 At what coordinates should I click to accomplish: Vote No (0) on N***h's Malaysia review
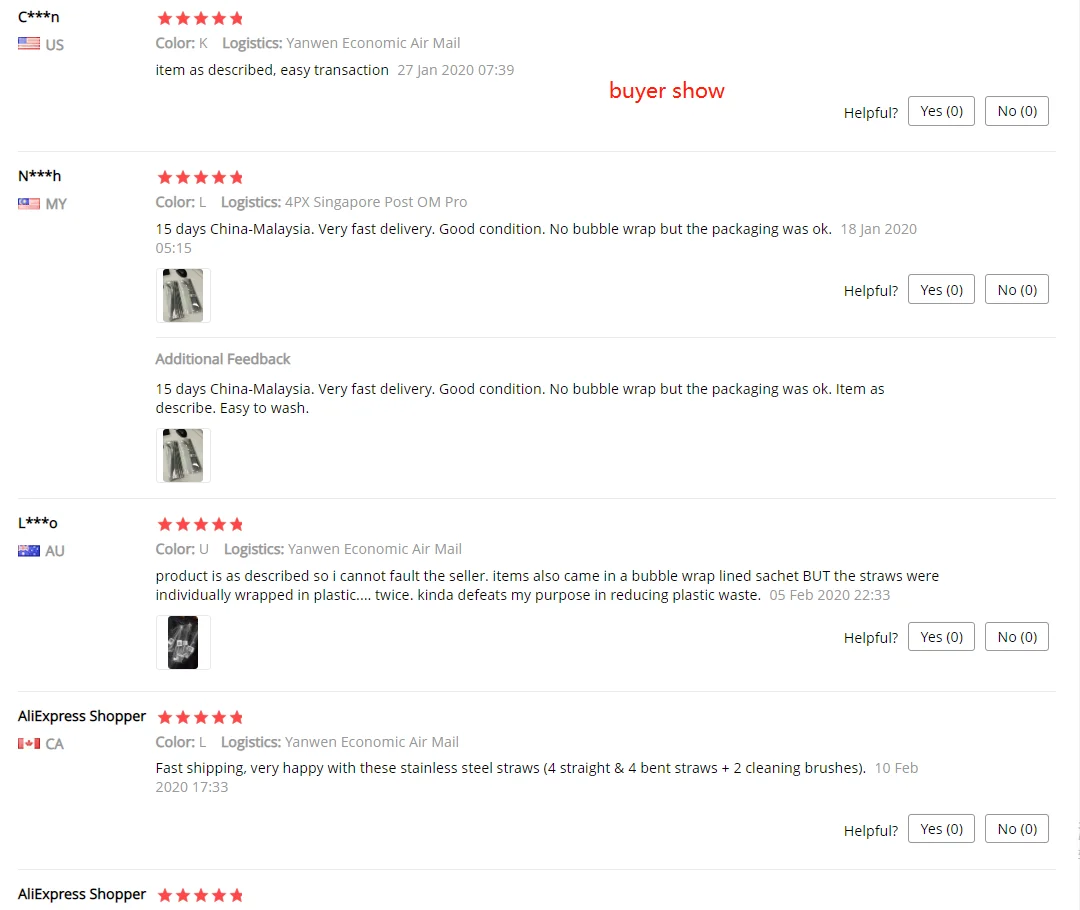[1017, 289]
